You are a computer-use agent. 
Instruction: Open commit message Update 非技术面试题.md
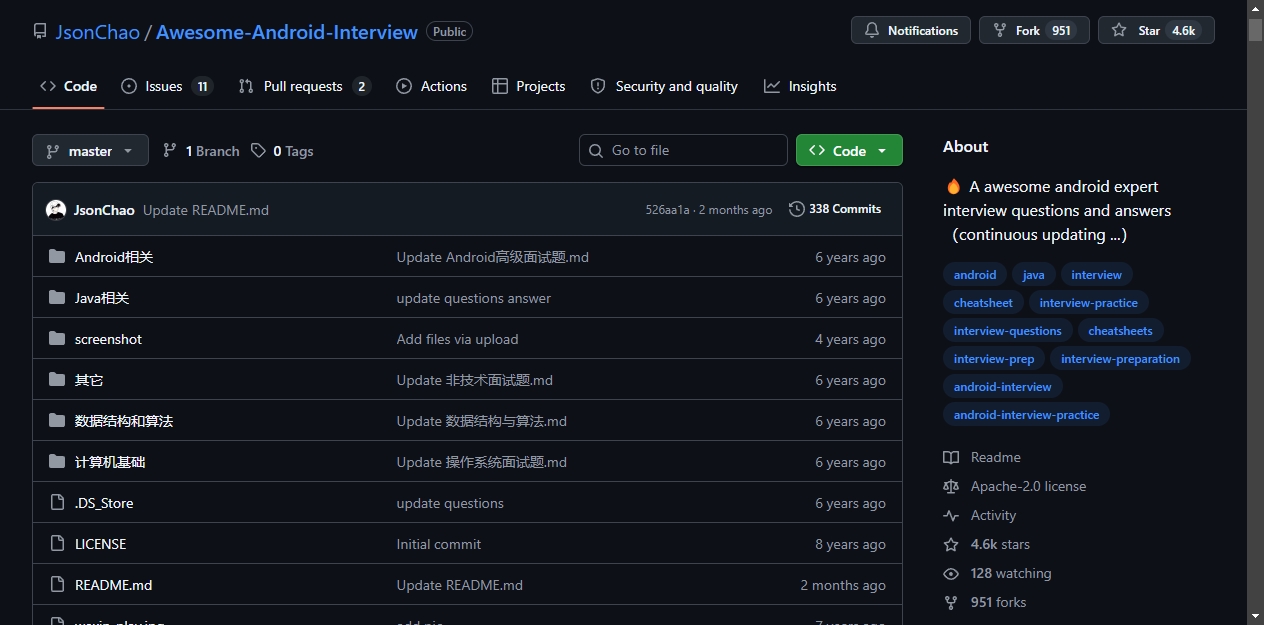pos(474,380)
